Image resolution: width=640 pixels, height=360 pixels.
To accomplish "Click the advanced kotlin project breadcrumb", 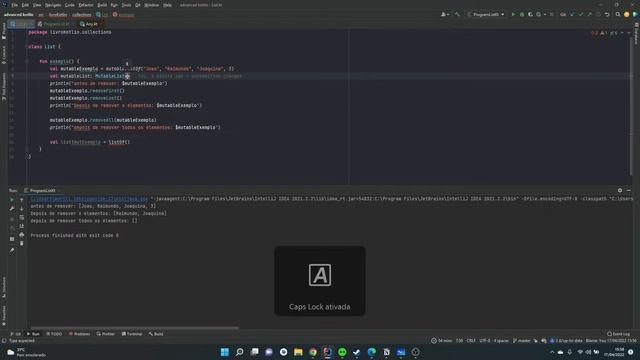I will [18, 15].
